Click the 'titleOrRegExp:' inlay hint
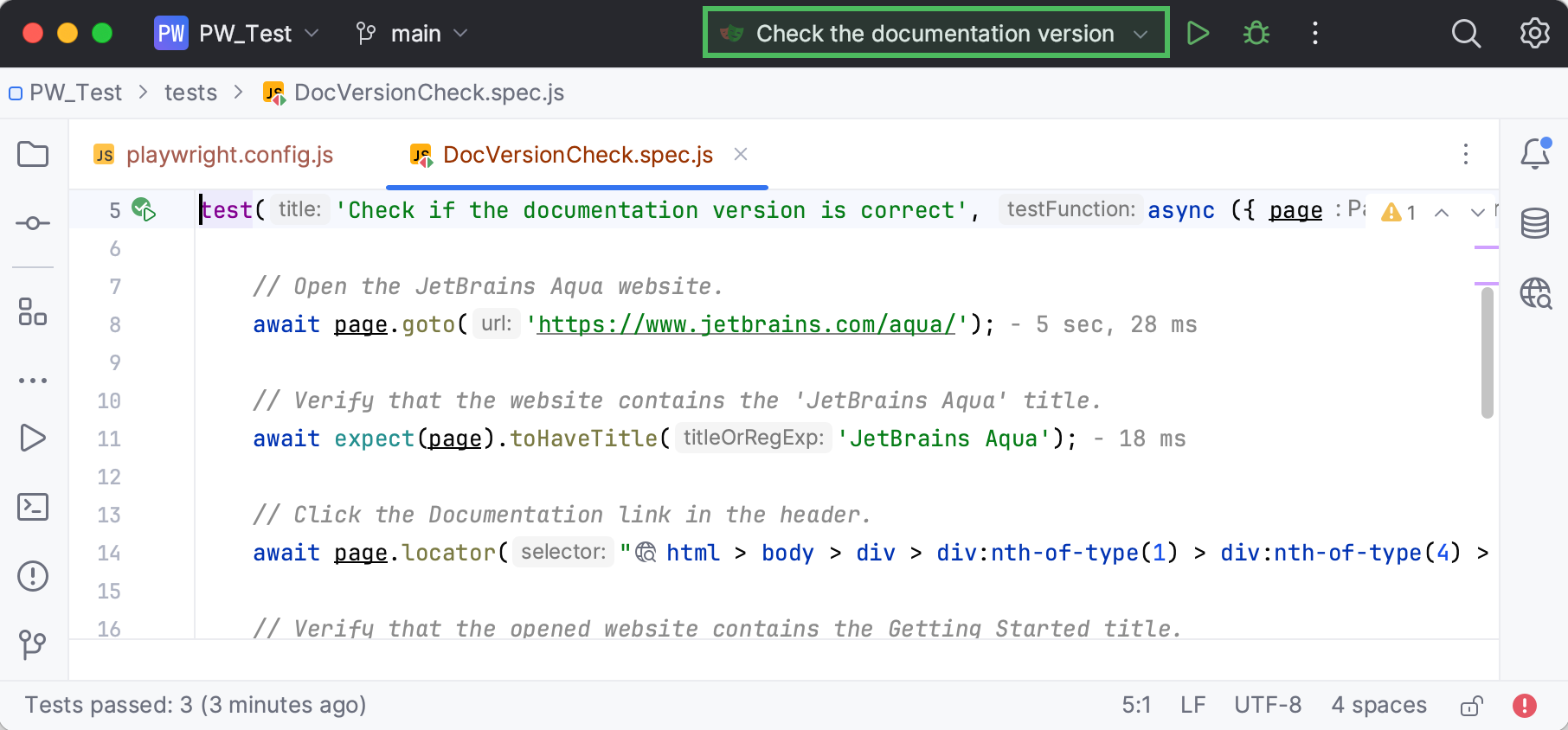Screen dimensions: 1568x730 coord(753,438)
